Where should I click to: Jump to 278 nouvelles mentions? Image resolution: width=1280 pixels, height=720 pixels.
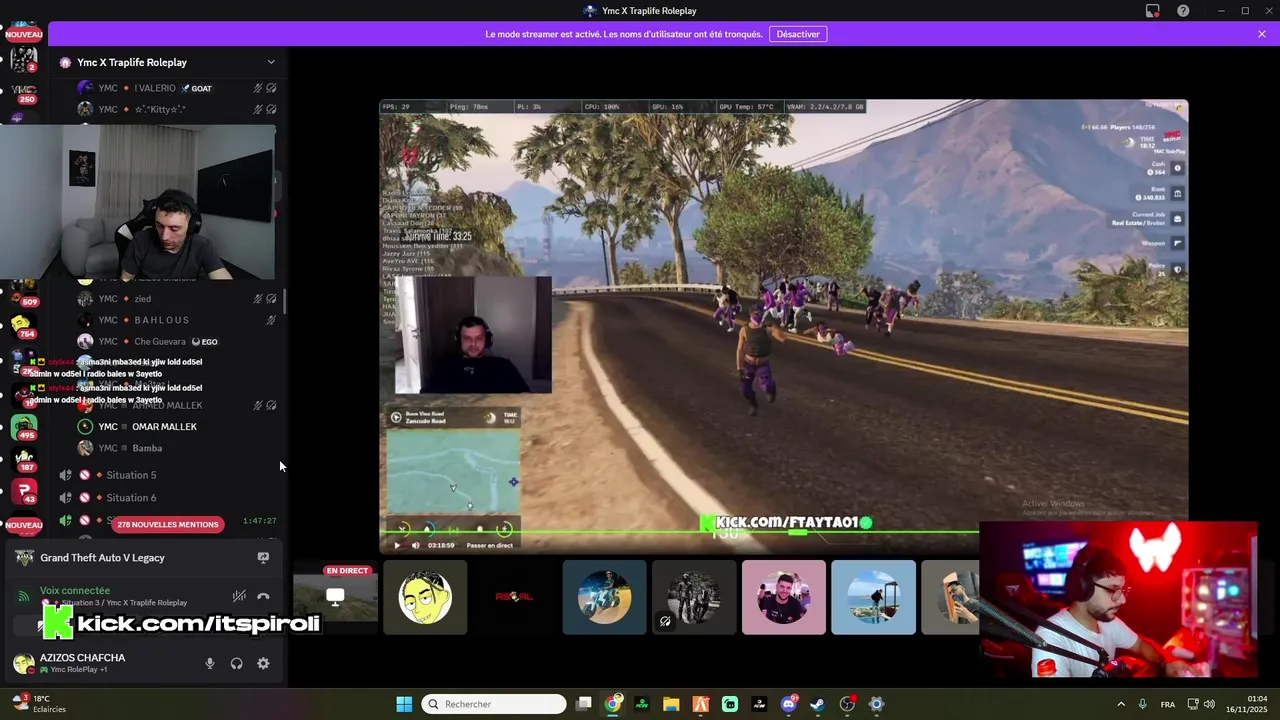[167, 524]
